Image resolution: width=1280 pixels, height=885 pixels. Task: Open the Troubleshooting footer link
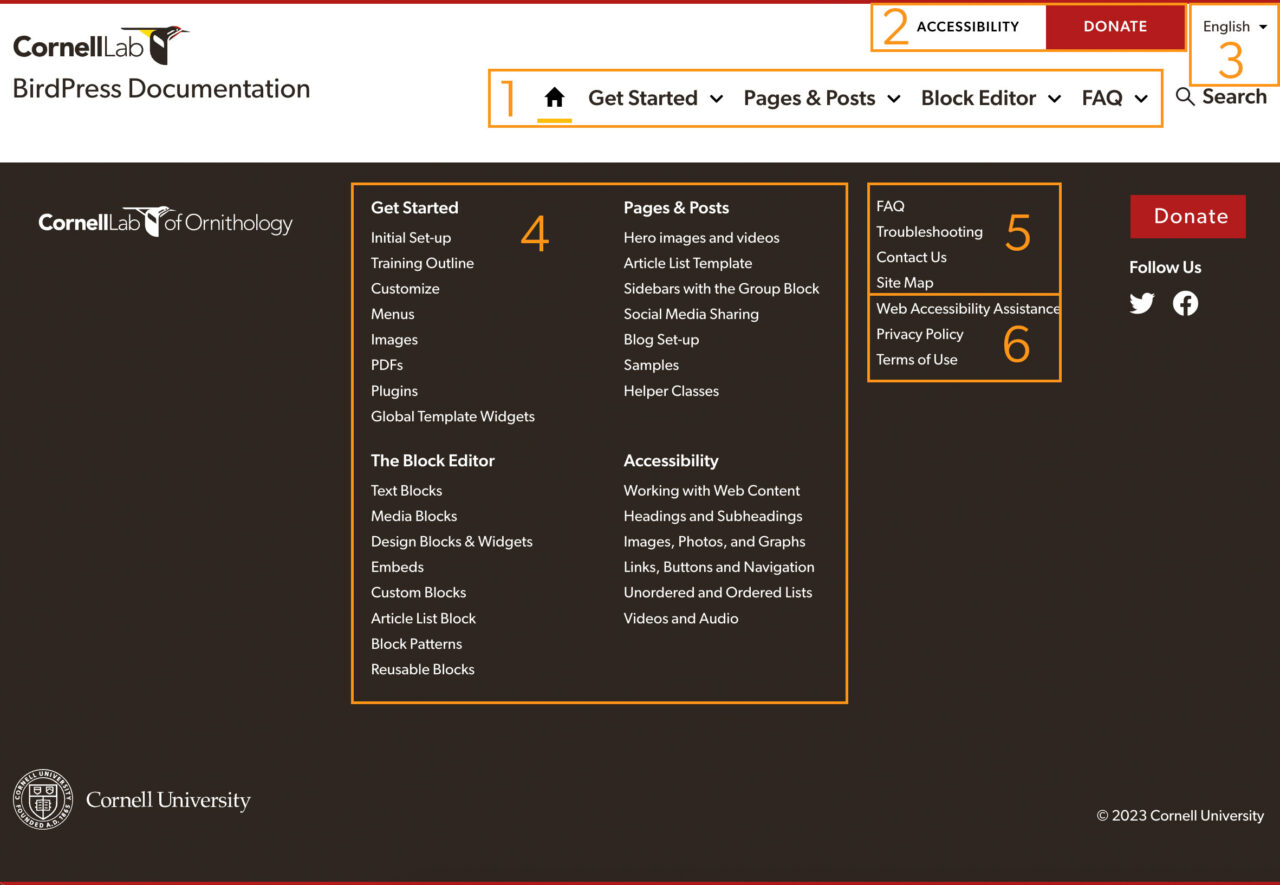(929, 232)
